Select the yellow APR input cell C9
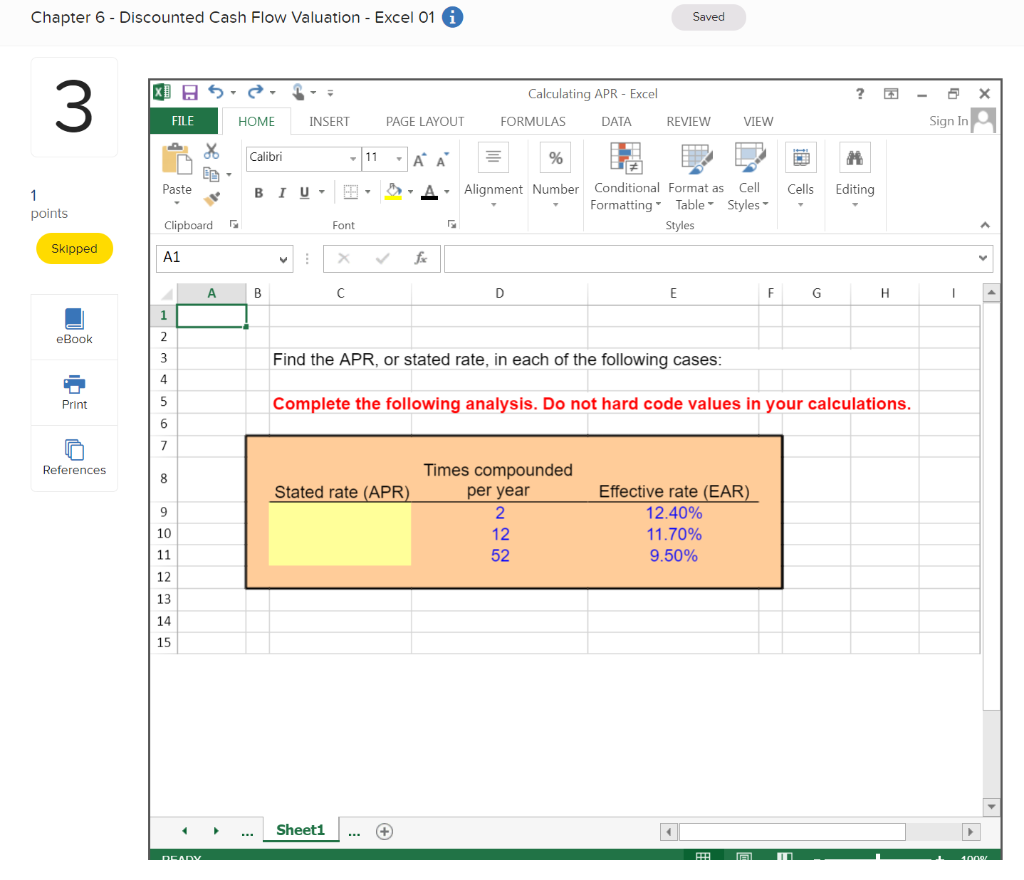This screenshot has height=880, width=1024. (340, 513)
